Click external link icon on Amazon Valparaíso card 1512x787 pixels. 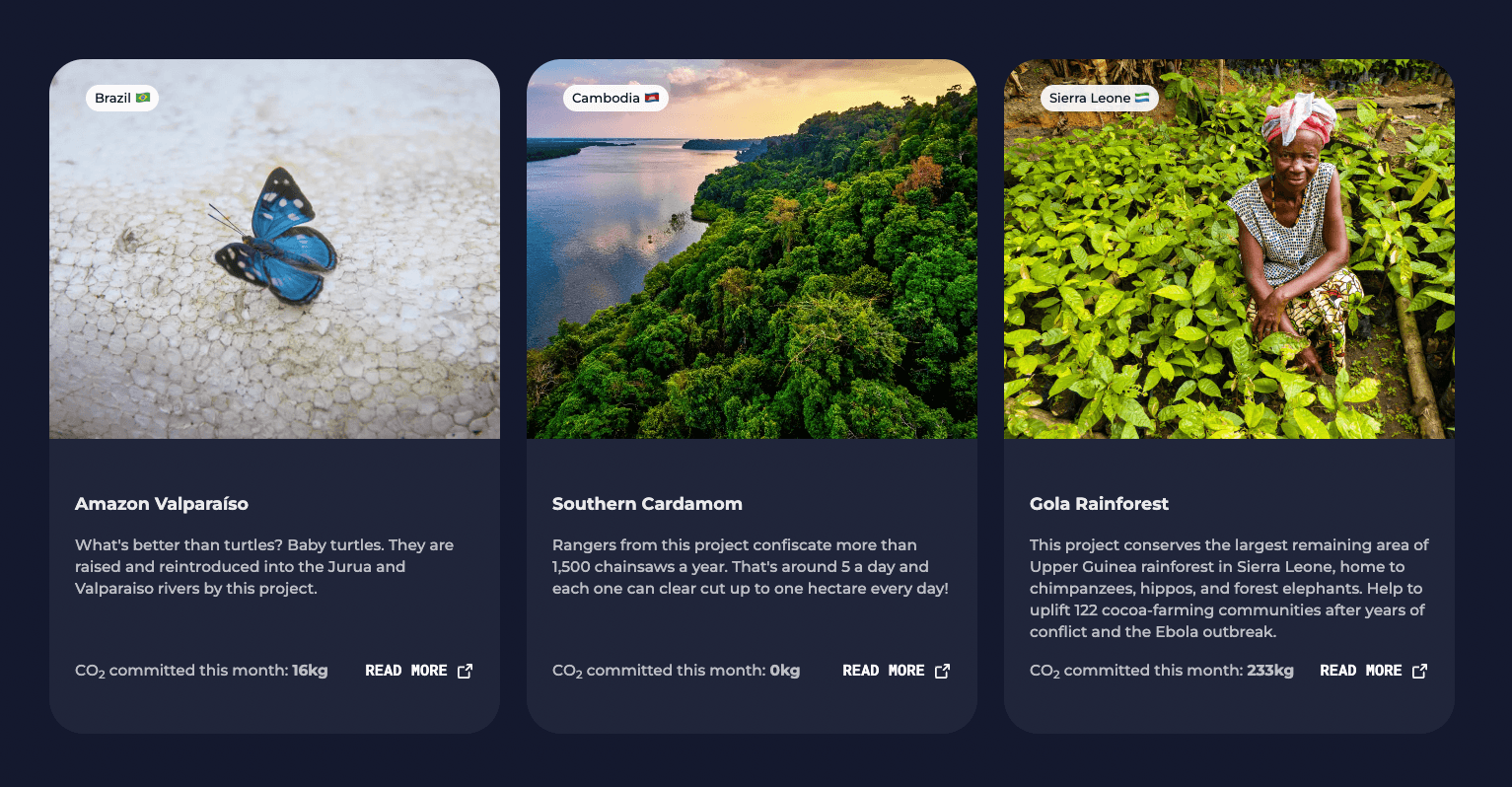[x=466, y=671]
